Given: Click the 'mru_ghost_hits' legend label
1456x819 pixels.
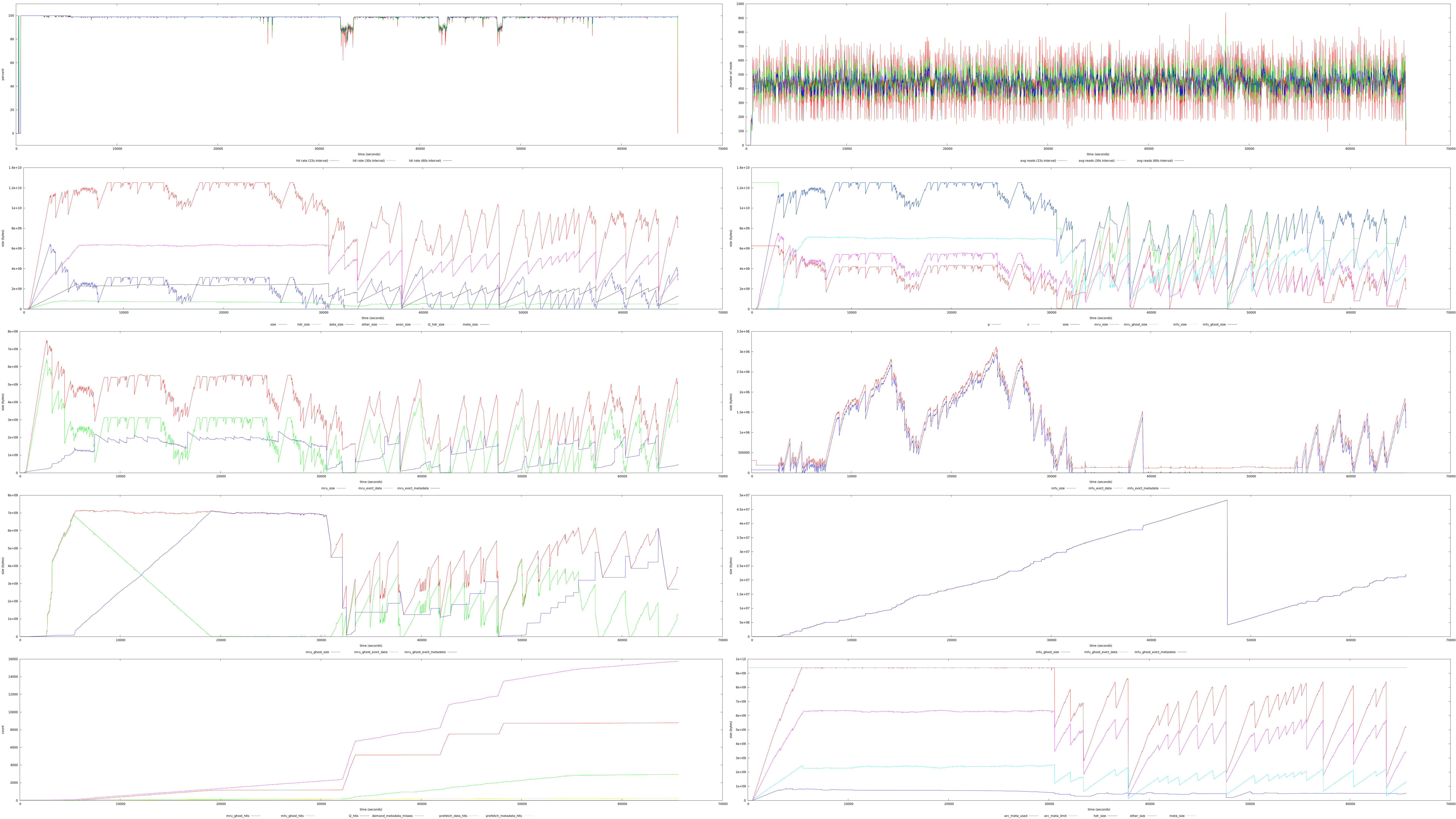Looking at the screenshot, I should point(238,816).
